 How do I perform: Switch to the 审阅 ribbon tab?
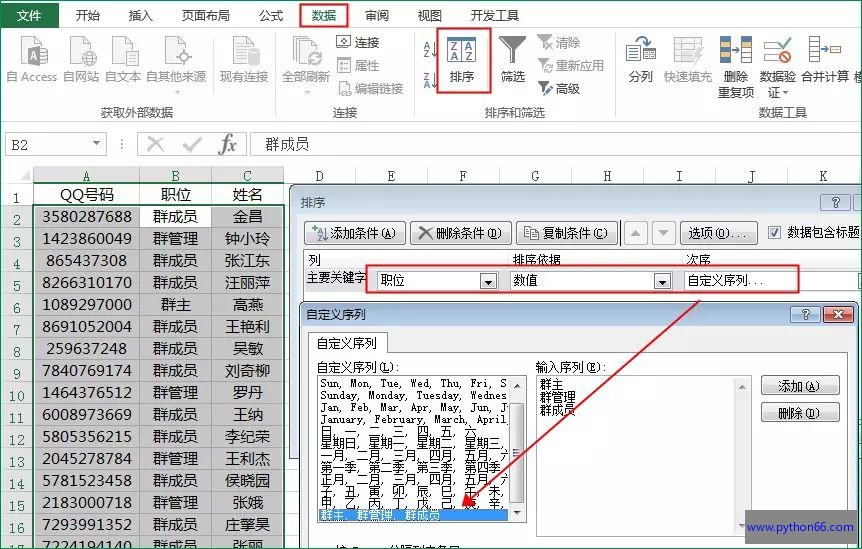(377, 15)
